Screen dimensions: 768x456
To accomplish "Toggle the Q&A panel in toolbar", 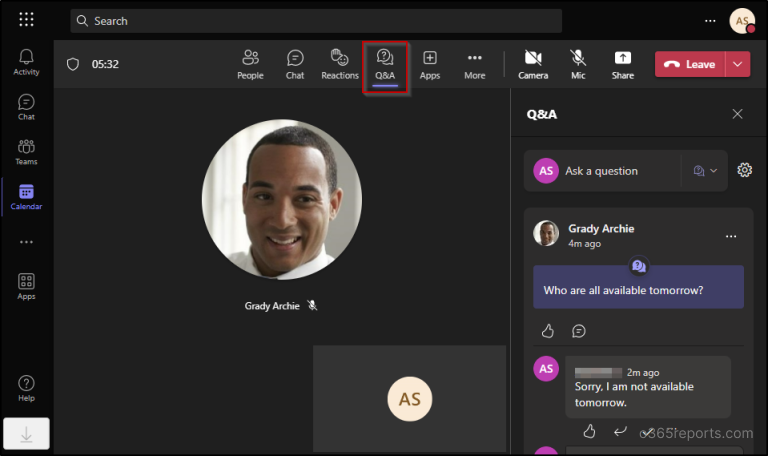I will [x=385, y=65].
